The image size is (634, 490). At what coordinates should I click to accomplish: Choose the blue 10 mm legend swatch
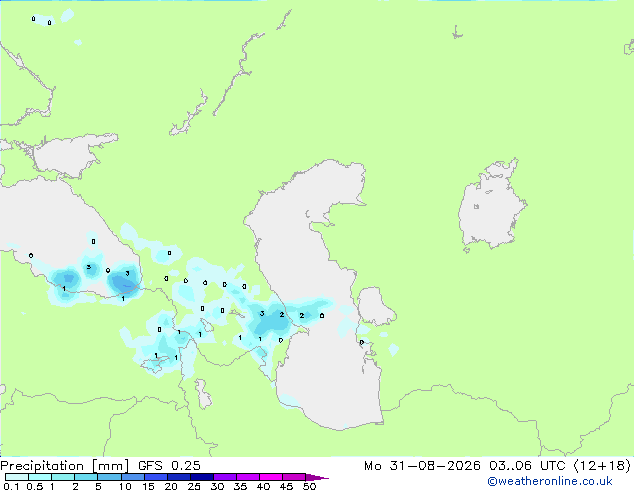tap(133, 477)
